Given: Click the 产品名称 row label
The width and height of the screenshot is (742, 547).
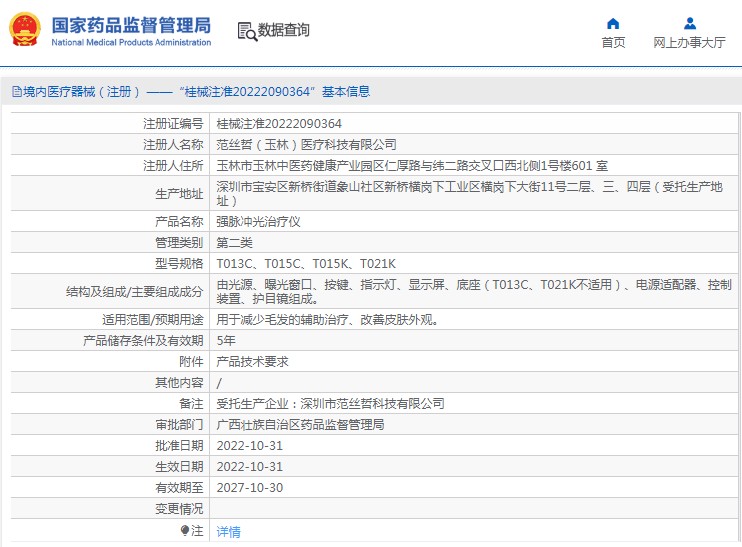Looking at the screenshot, I should pos(179,221).
